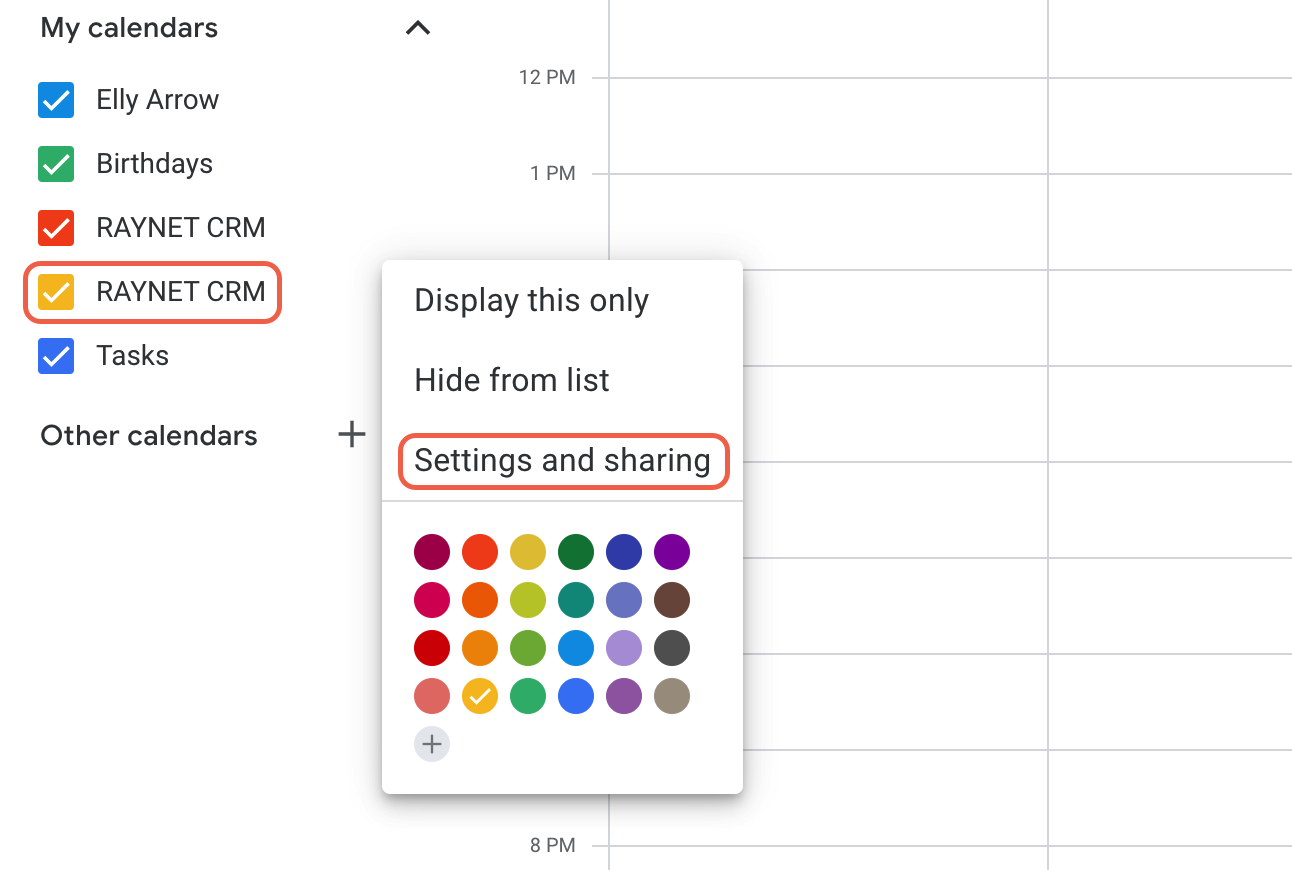Click the Tasks calendar label
The width and height of the screenshot is (1292, 870).
click(133, 356)
